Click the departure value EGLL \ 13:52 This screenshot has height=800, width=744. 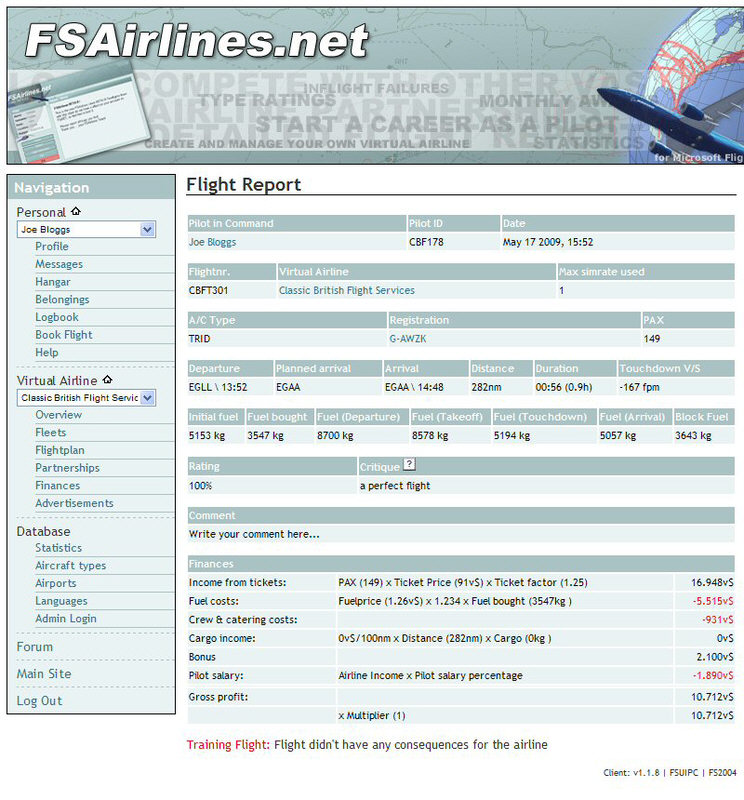click(x=218, y=387)
